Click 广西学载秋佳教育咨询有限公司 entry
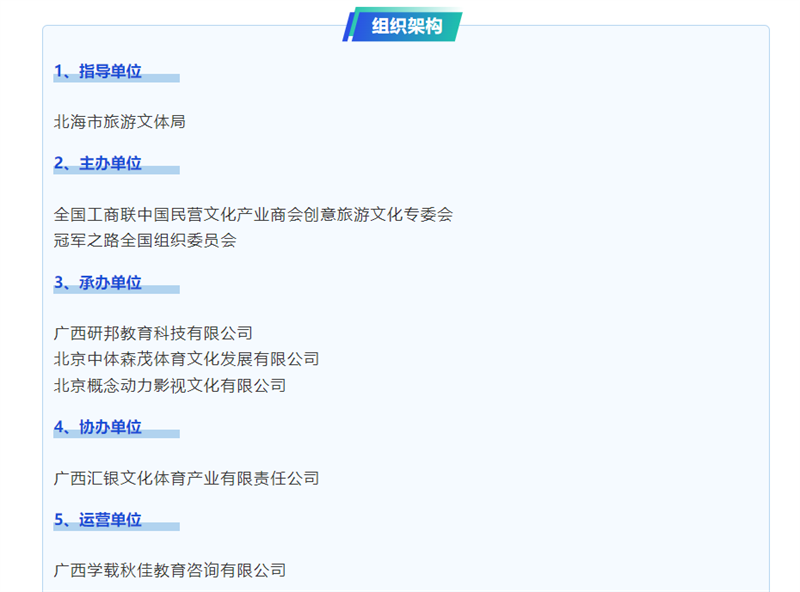The width and height of the screenshot is (800, 592). tap(170, 570)
